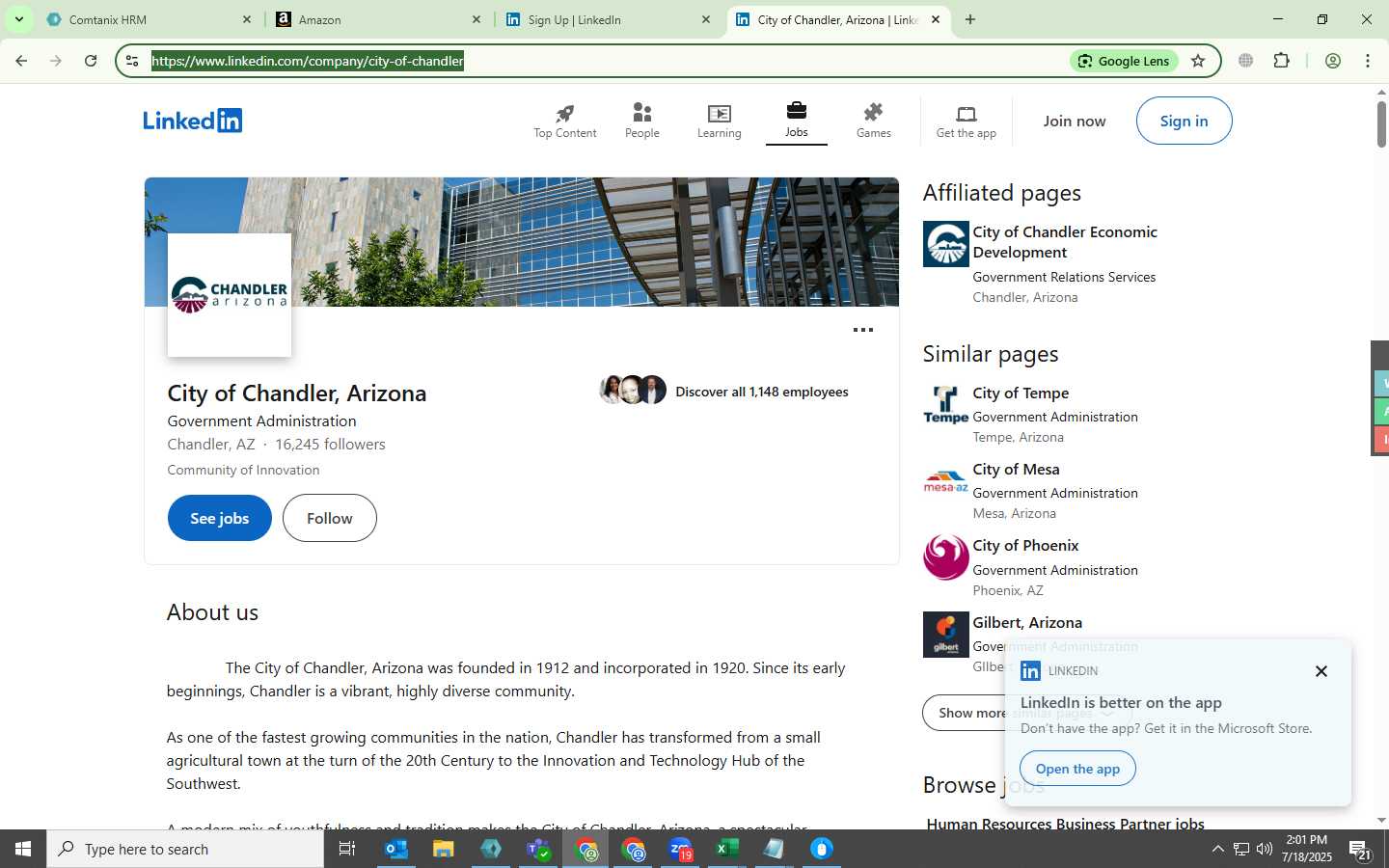The width and height of the screenshot is (1389, 868).
Task: Open Google Lens in address bar
Action: tap(1124, 61)
